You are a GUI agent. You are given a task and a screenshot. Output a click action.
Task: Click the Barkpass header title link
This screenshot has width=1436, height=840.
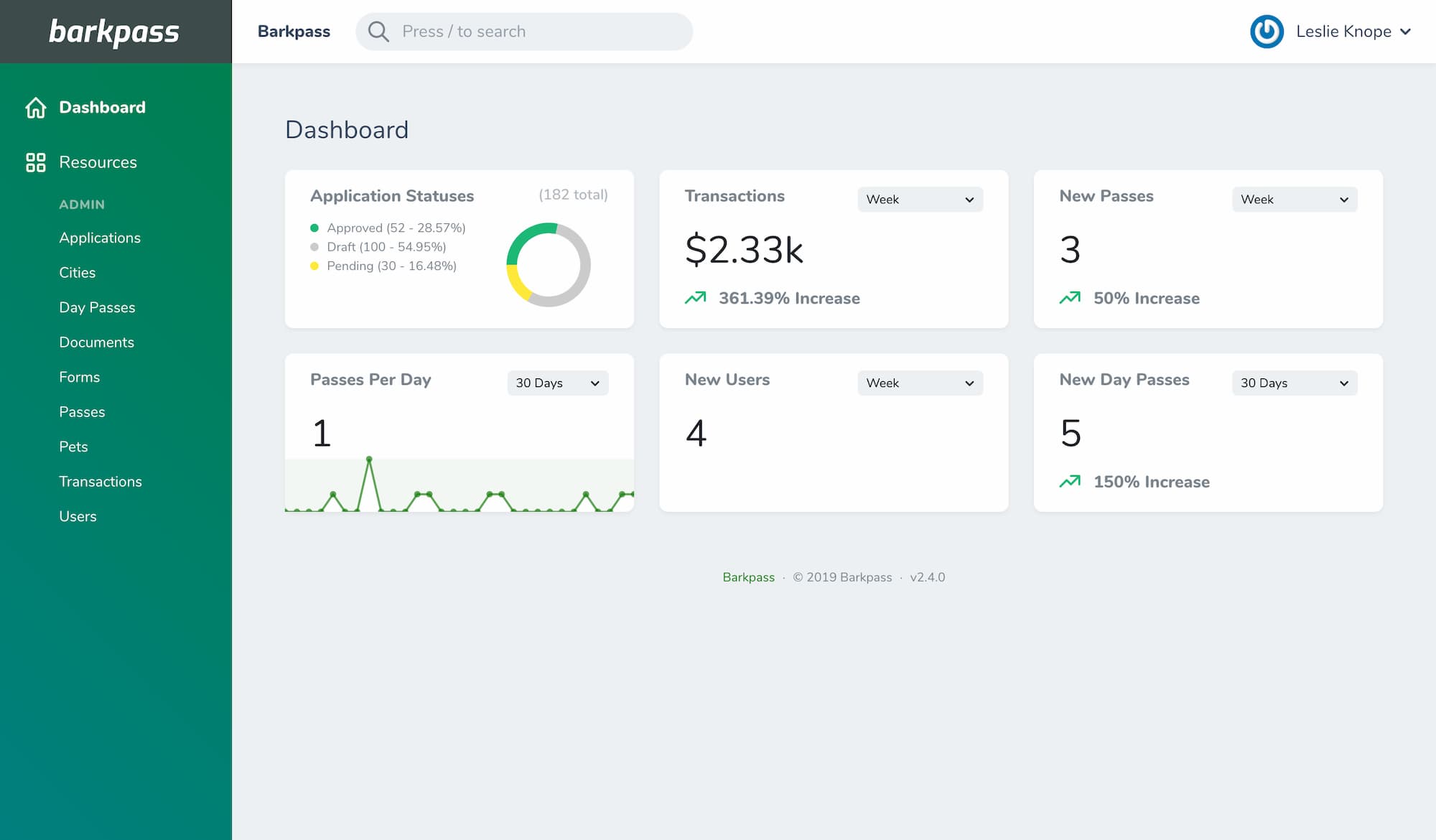pyautogui.click(x=294, y=32)
